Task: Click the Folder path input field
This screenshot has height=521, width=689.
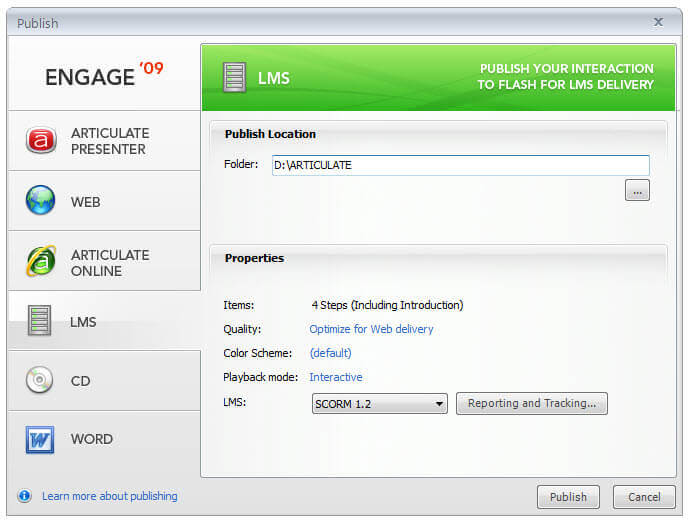Action: 461,165
